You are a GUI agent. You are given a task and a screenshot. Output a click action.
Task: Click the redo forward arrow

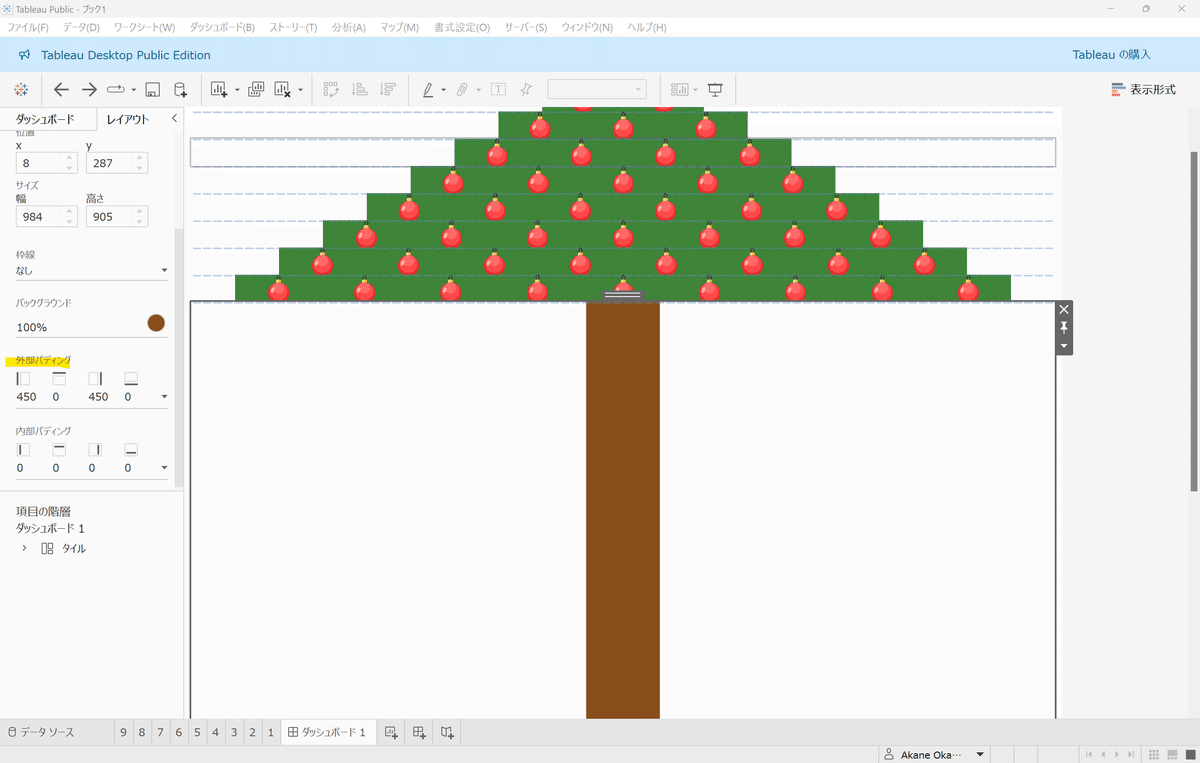[x=89, y=90]
